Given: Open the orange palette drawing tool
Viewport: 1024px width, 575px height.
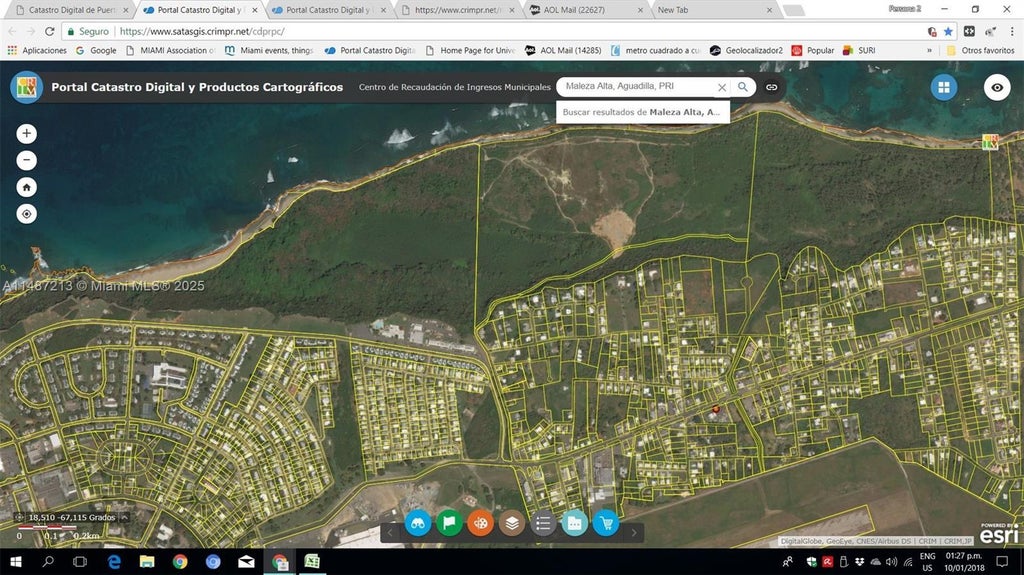Looking at the screenshot, I should [x=481, y=522].
